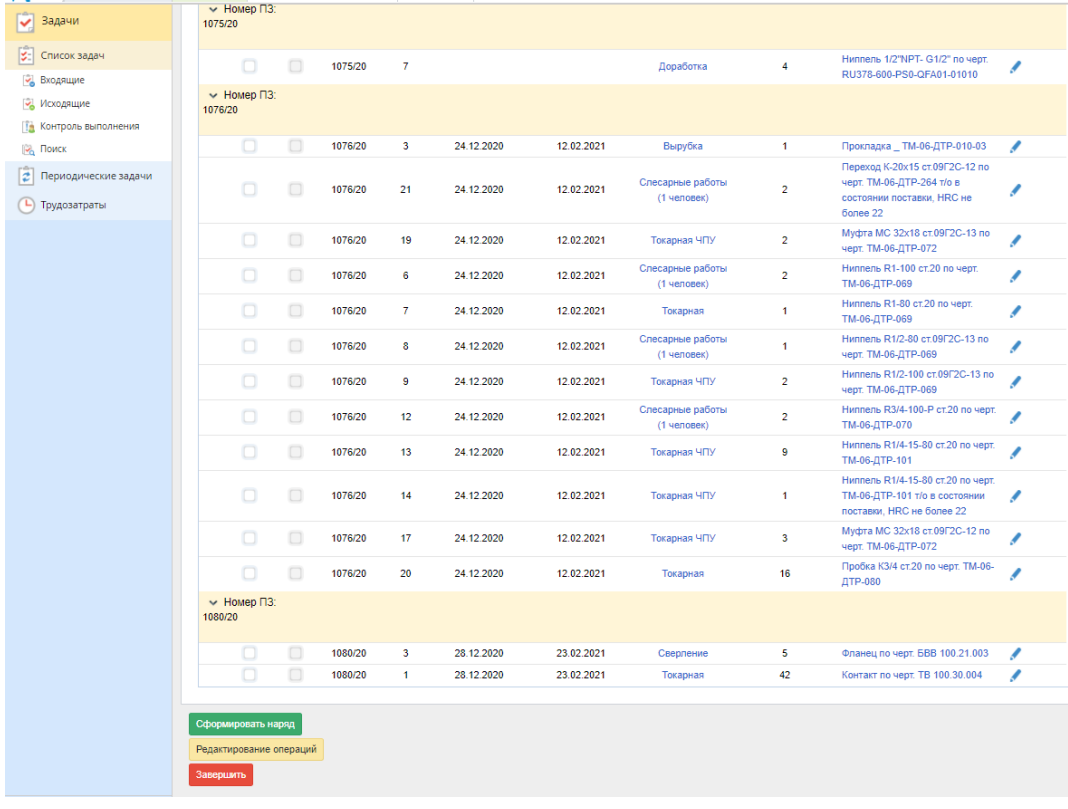Check the second checkbox of the Контакт row
This screenshot has height=809, width=1068.
296,675
